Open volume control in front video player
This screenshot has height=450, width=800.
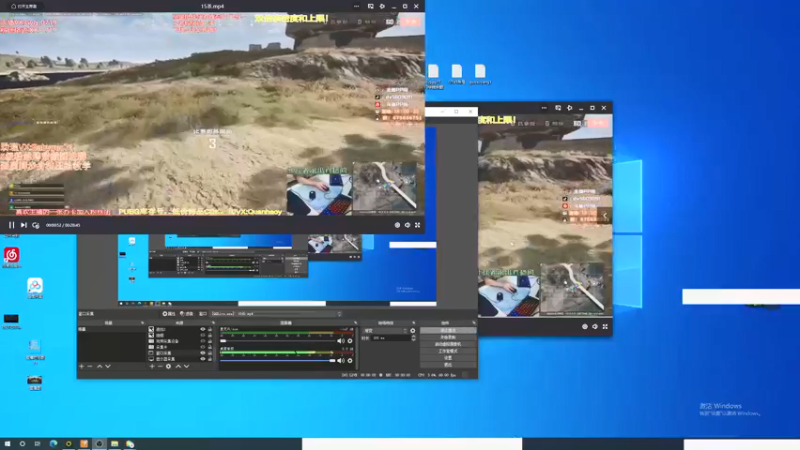pyautogui.click(x=407, y=225)
